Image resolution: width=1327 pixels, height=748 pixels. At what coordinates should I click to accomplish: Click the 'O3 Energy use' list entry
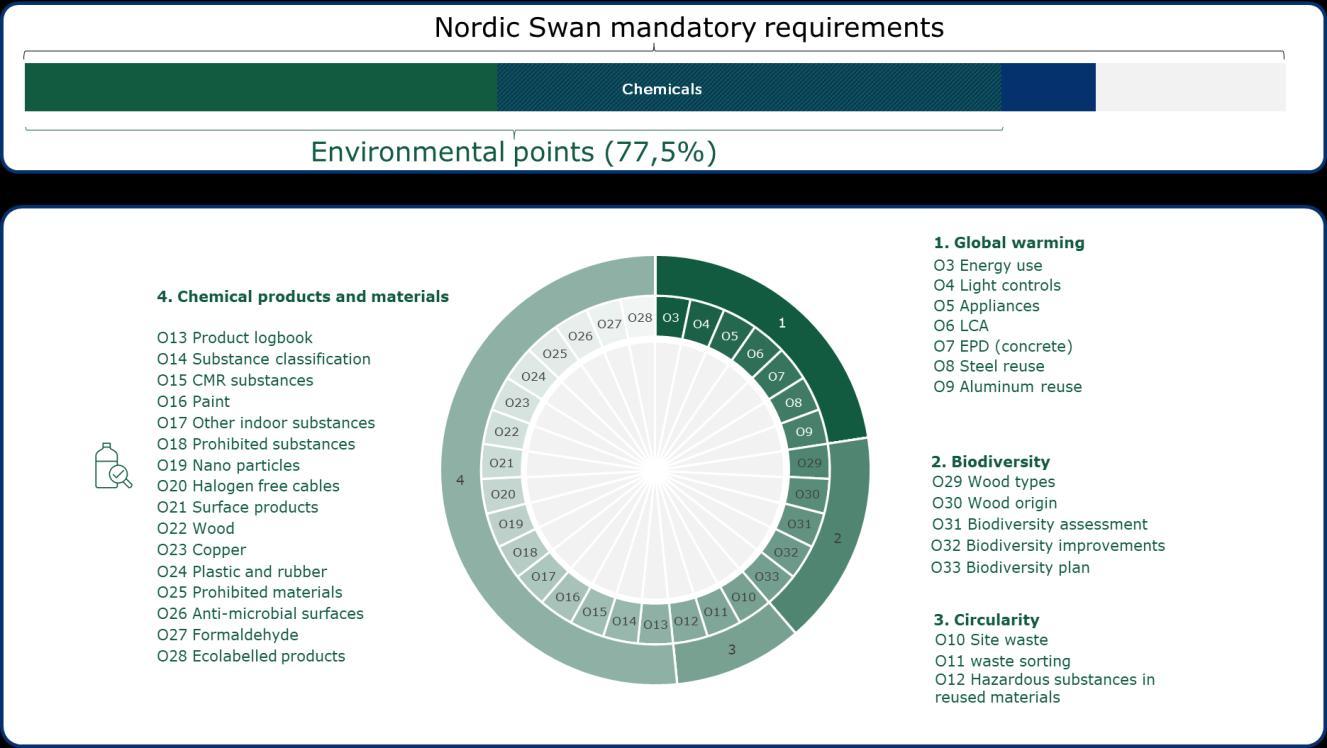click(x=988, y=265)
